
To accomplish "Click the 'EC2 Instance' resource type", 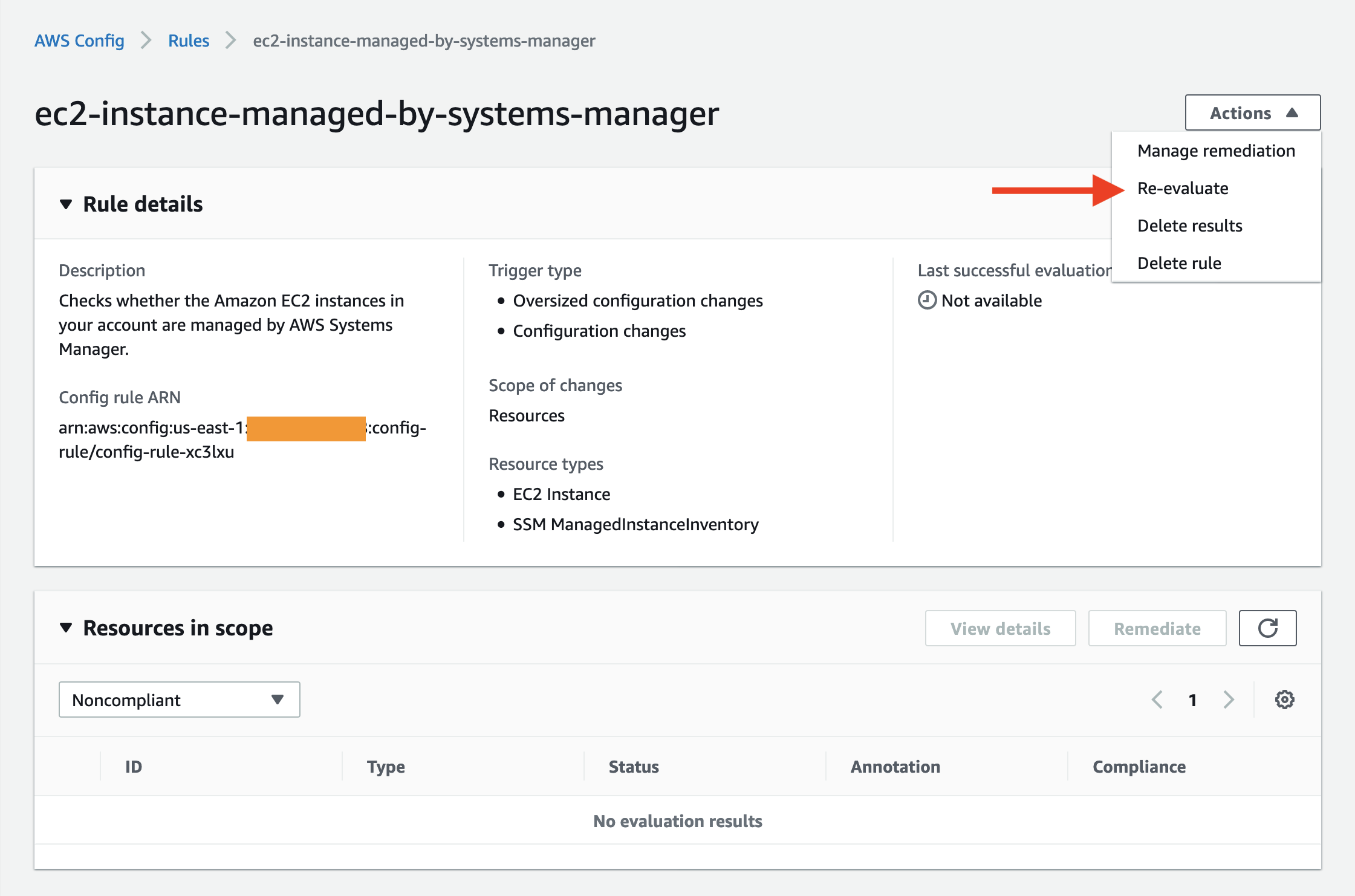I will 561,494.
